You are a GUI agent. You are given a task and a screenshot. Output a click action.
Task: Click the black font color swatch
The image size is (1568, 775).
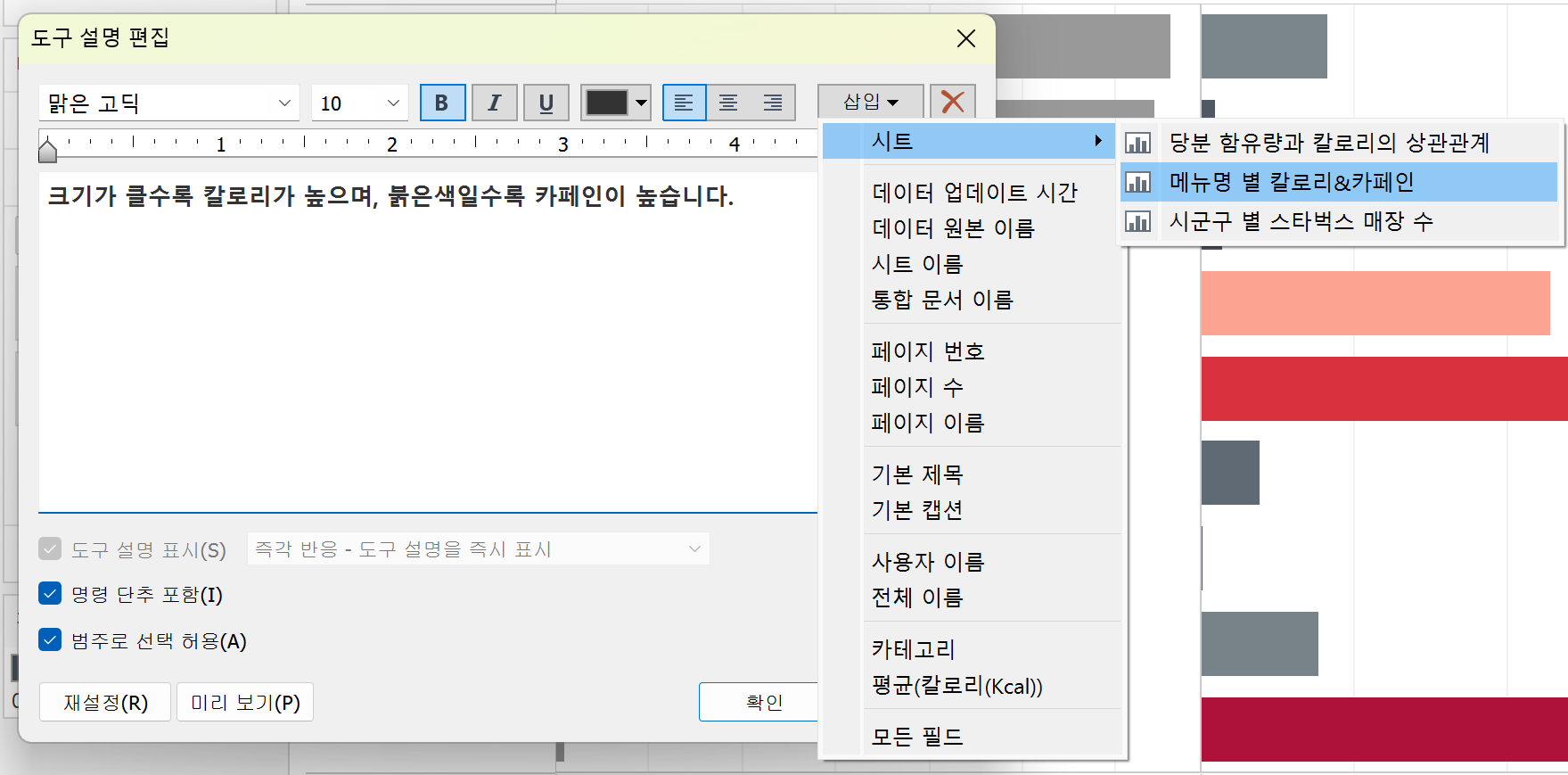coord(607,103)
